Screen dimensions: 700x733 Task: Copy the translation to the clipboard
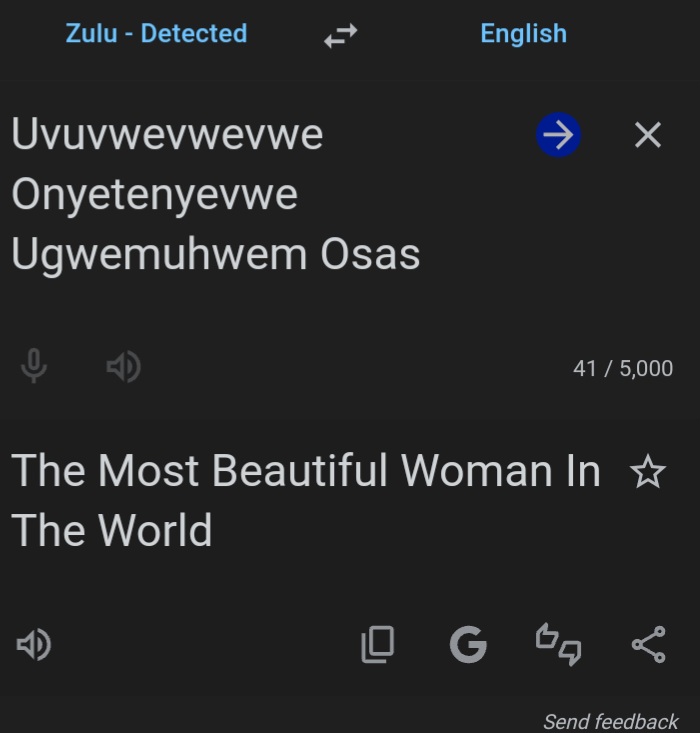(377, 645)
